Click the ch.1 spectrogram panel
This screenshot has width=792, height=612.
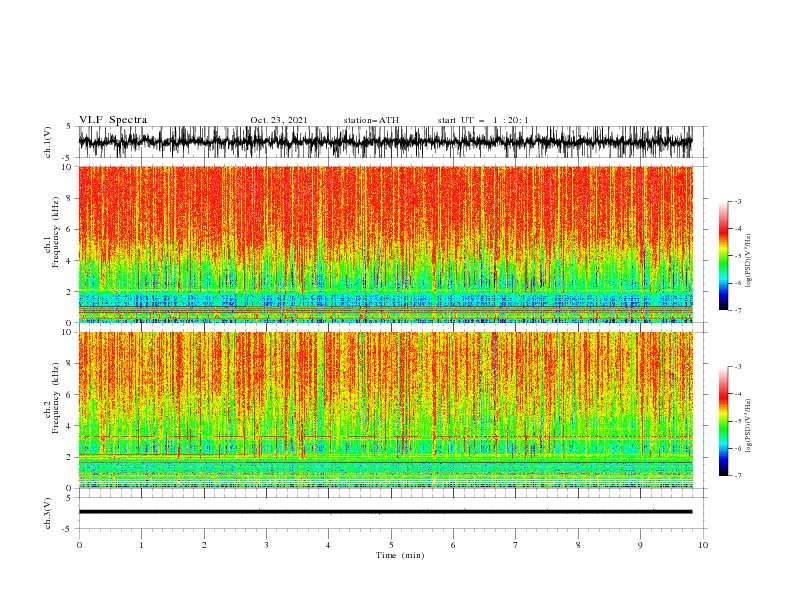pos(385,244)
